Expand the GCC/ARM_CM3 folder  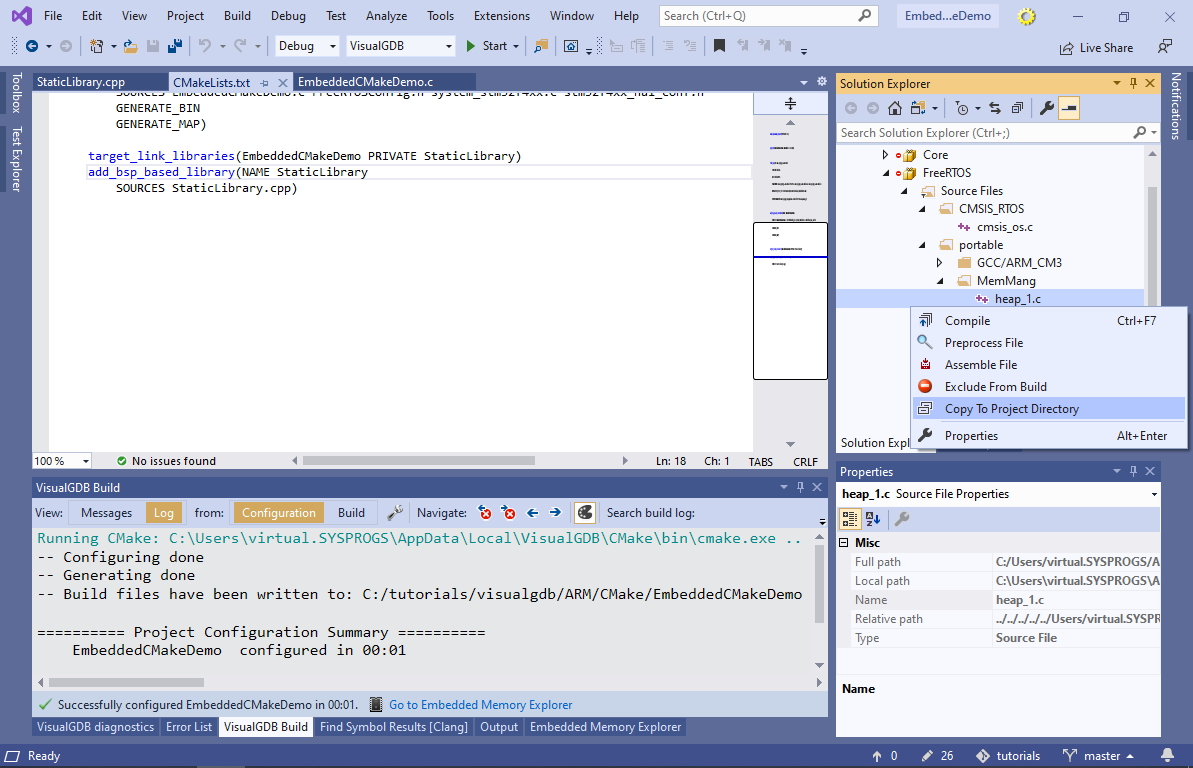click(940, 263)
